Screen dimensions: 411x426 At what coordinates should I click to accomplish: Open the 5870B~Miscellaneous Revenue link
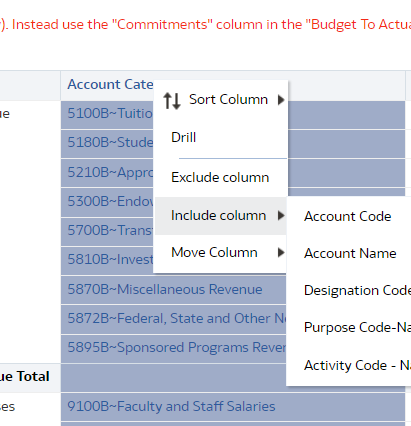click(x=165, y=289)
